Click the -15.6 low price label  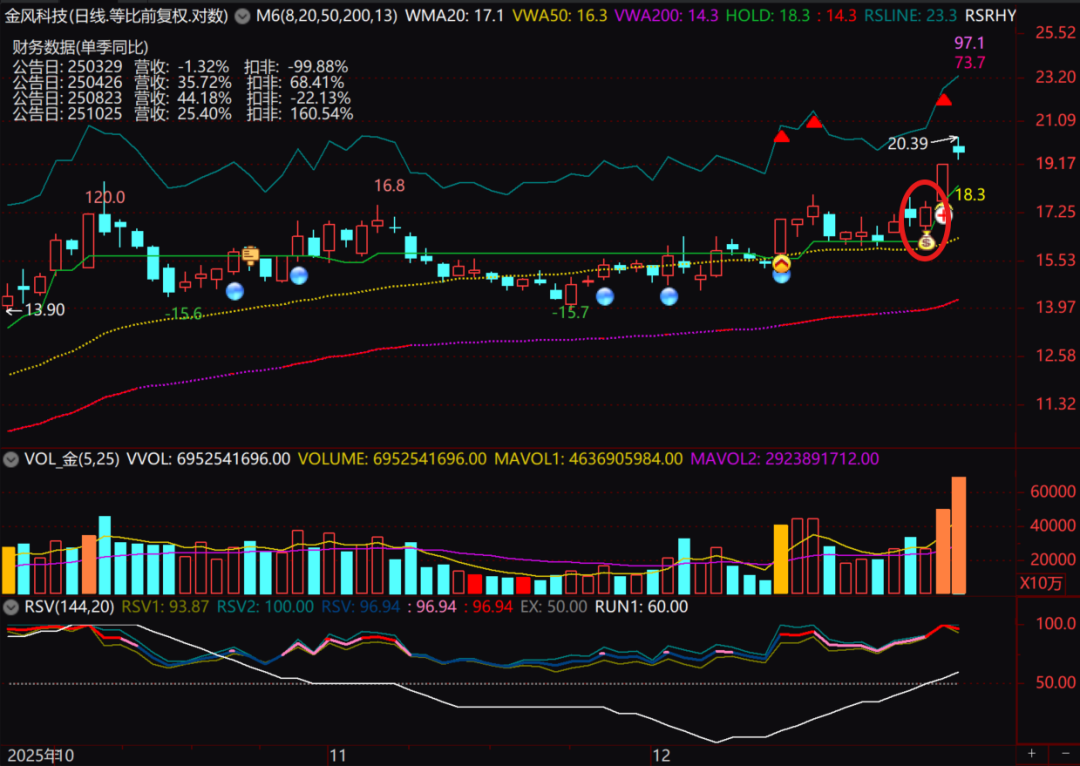(x=184, y=314)
